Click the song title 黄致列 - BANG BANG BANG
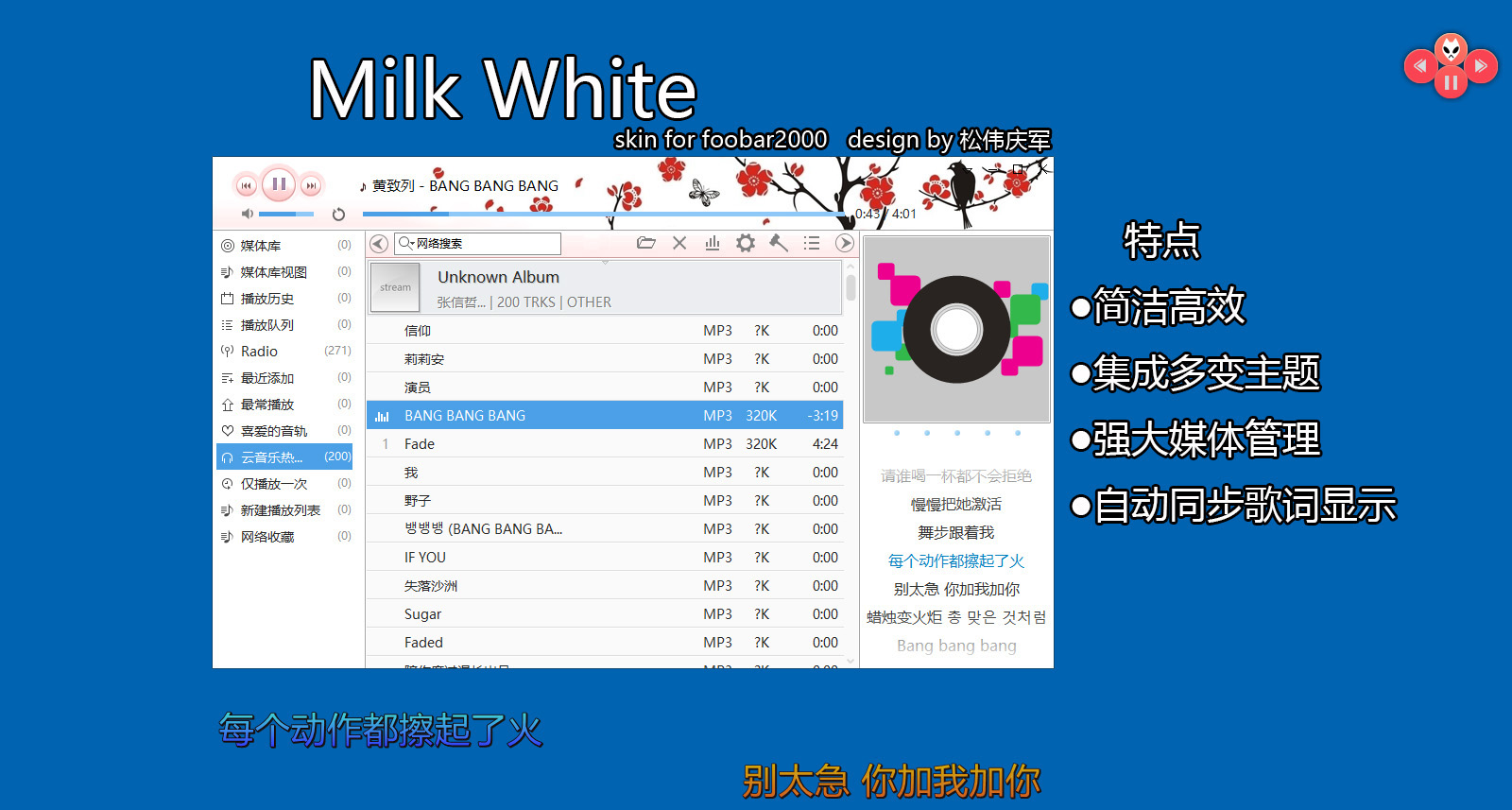The width and height of the screenshot is (1512, 810). click(x=465, y=186)
